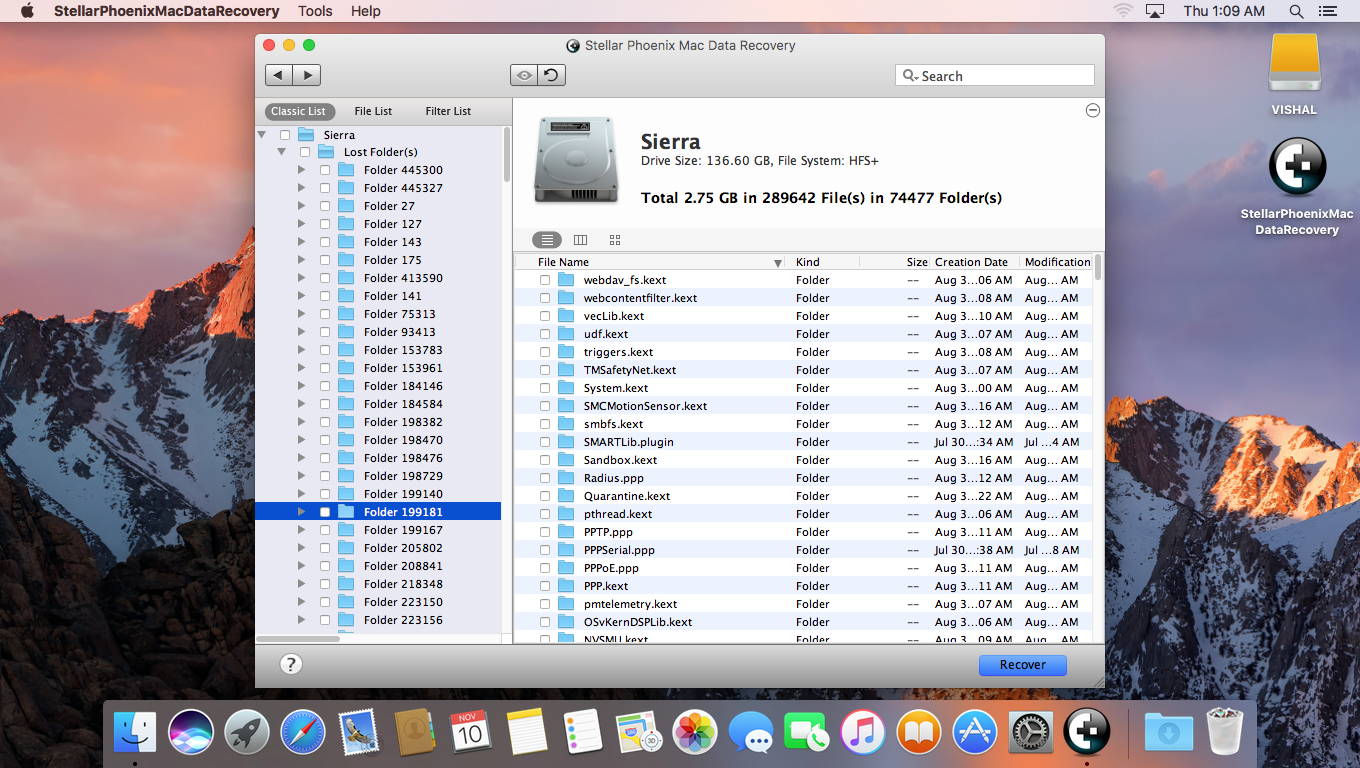
Task: Expand Folder 27 tree node
Action: tap(302, 206)
